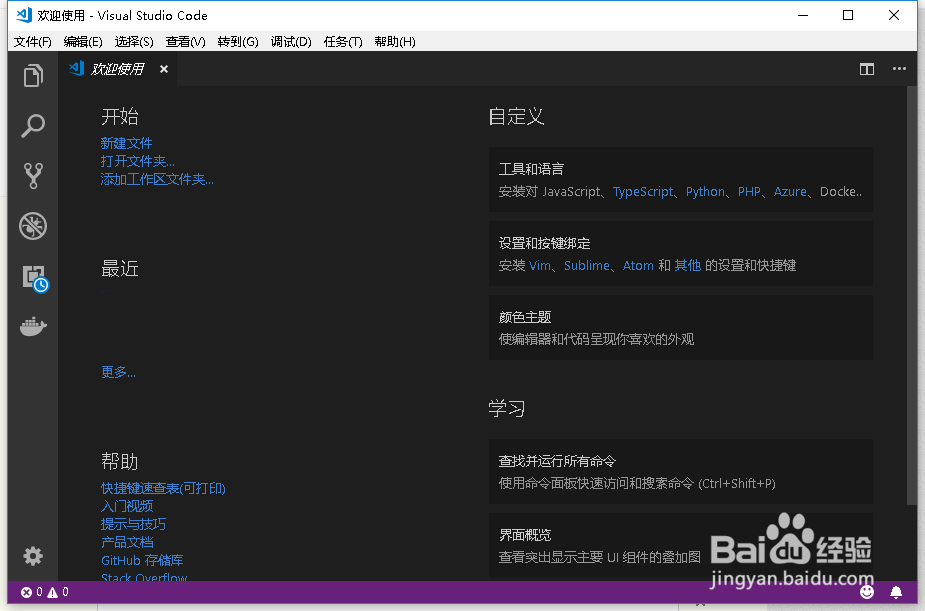
Task: Open the editor more actions ellipsis
Action: [x=899, y=69]
